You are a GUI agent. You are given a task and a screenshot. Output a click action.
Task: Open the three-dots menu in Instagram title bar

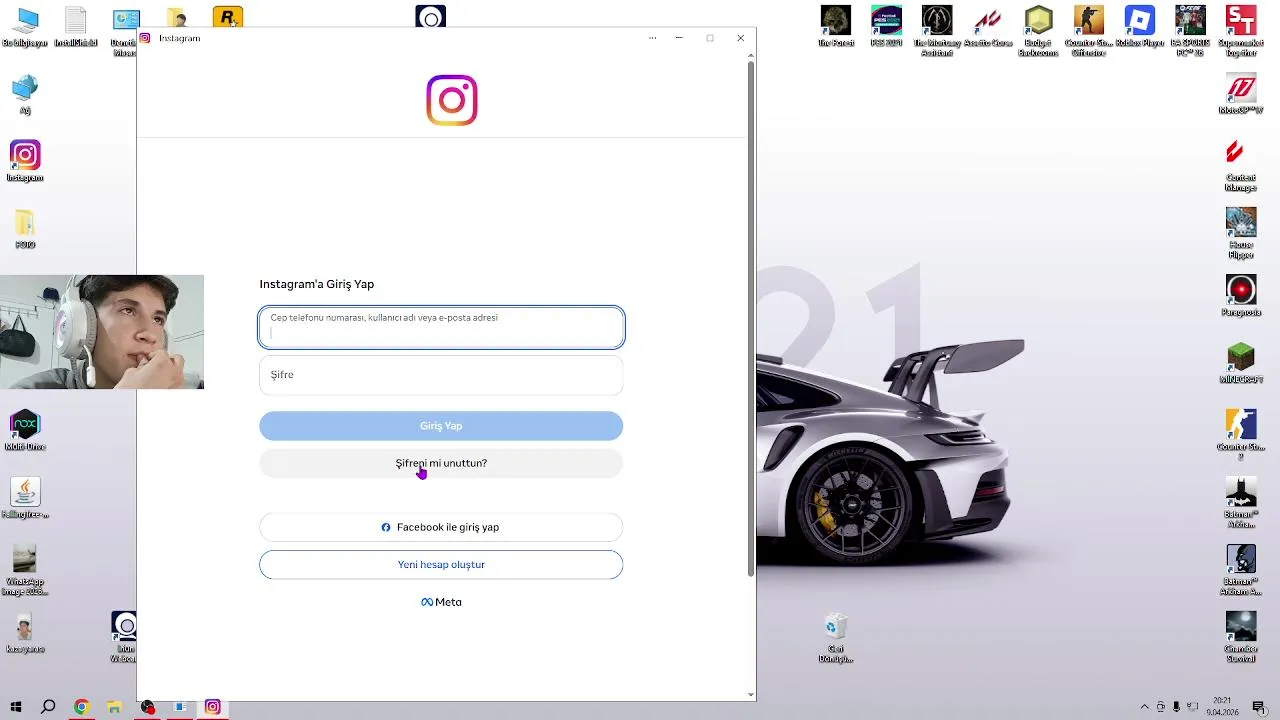653,38
